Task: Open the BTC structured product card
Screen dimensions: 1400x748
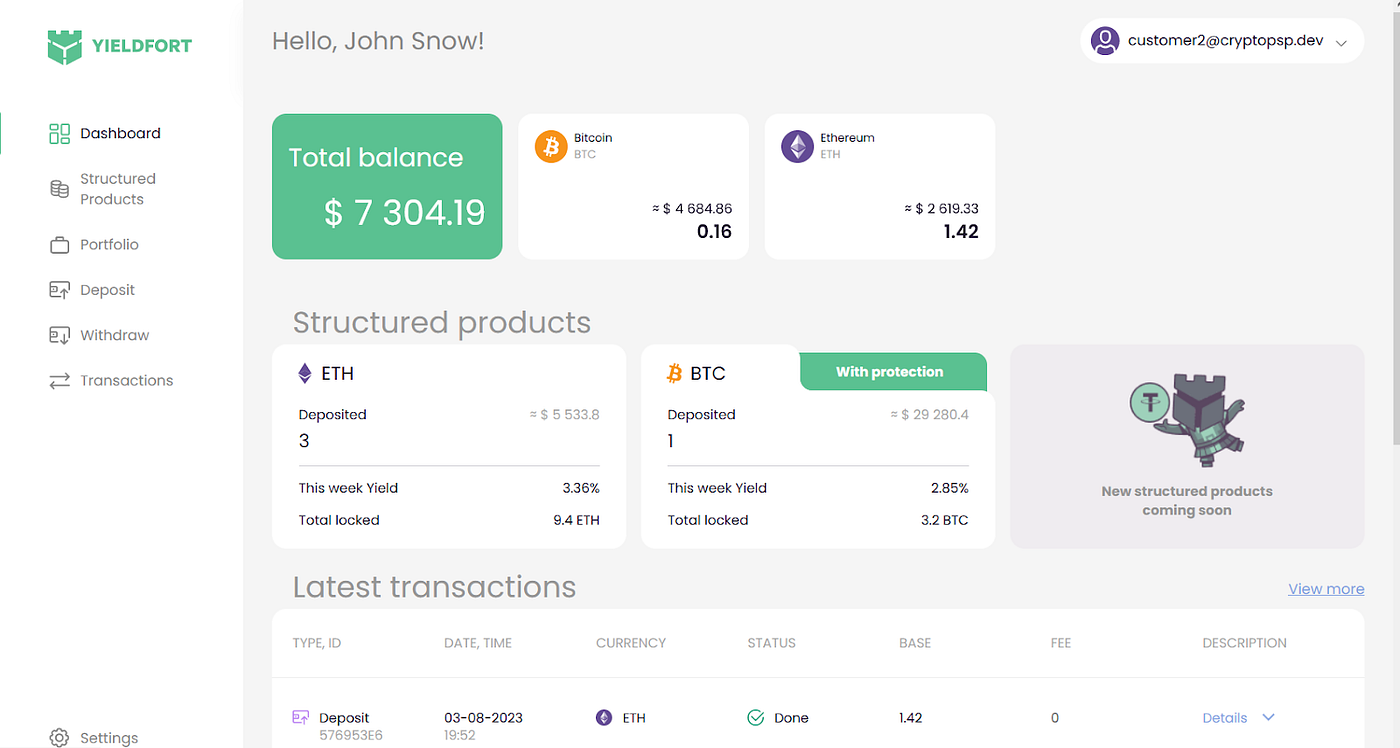Action: [x=818, y=446]
